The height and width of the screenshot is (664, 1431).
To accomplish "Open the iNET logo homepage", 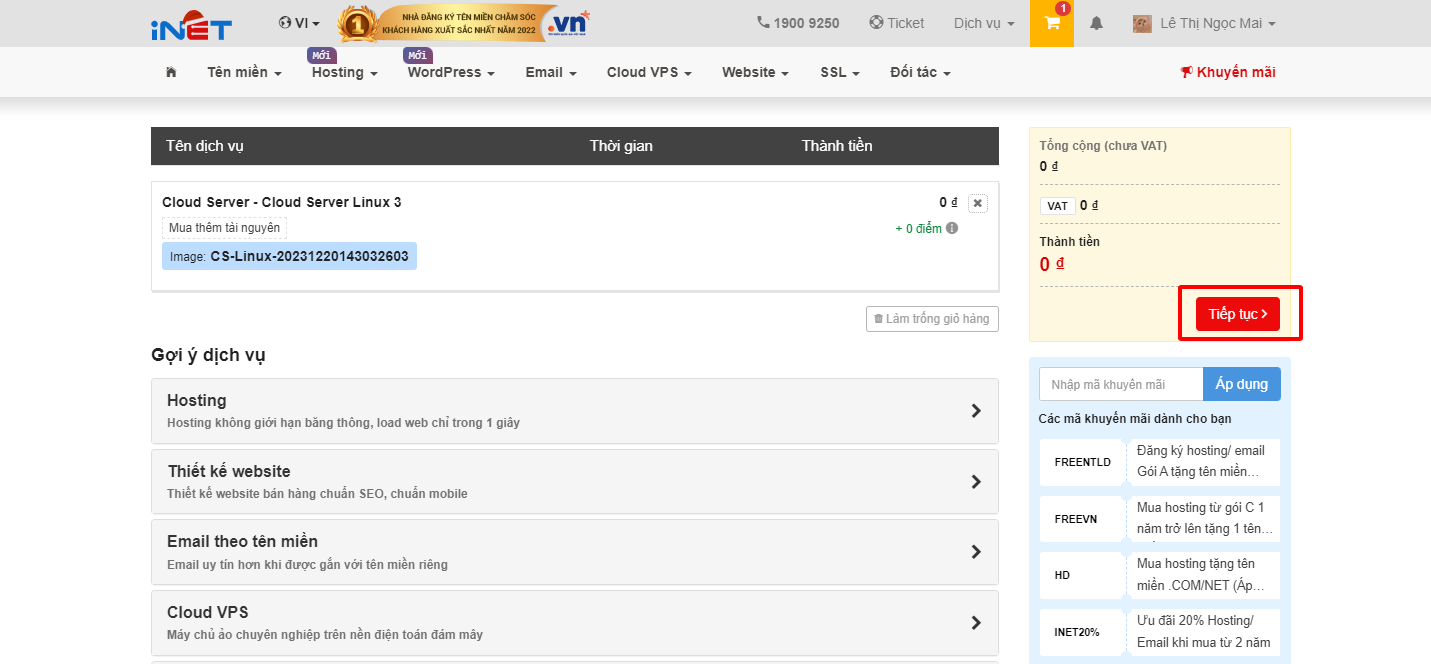I will (x=191, y=24).
